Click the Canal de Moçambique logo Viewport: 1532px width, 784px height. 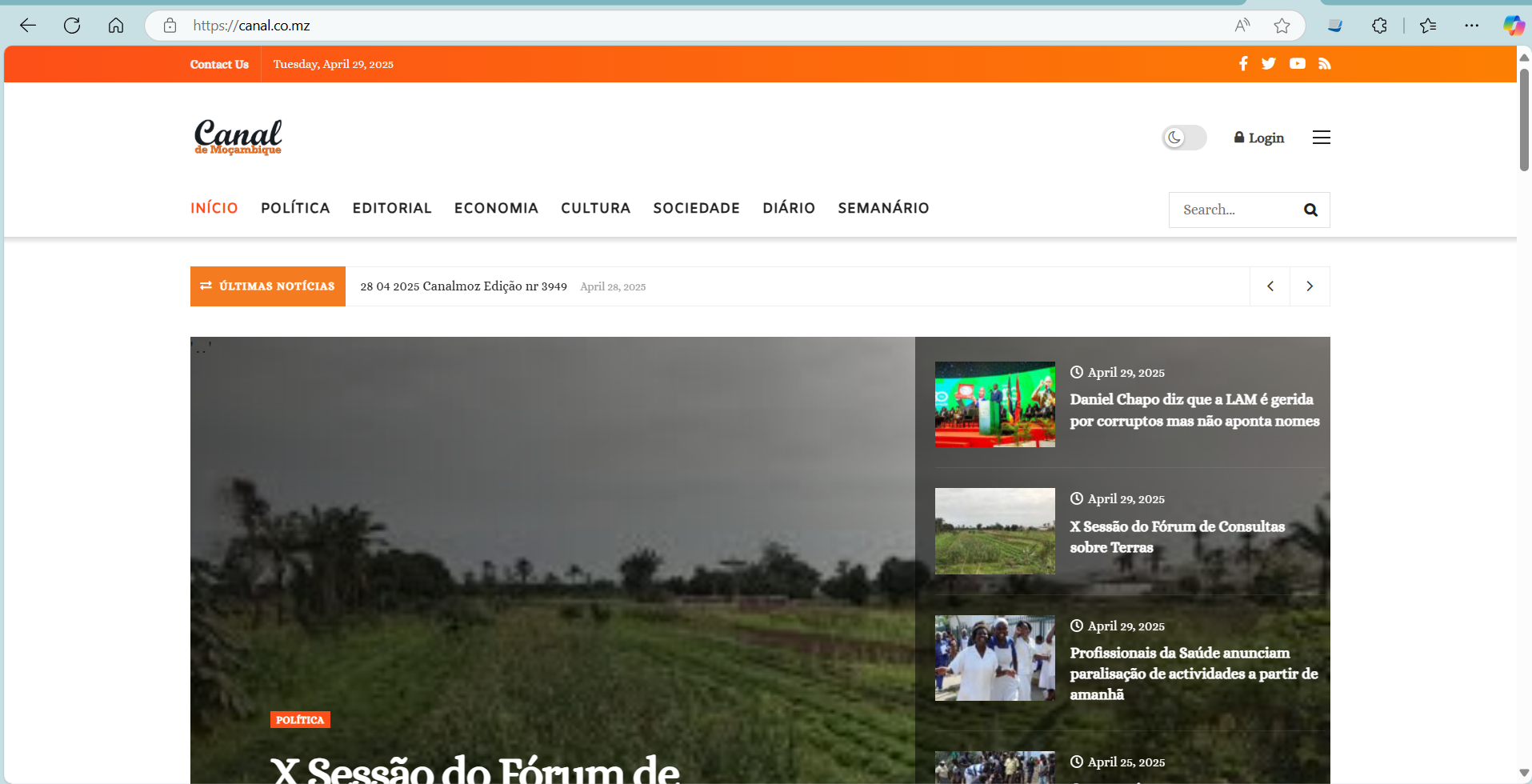(x=238, y=137)
